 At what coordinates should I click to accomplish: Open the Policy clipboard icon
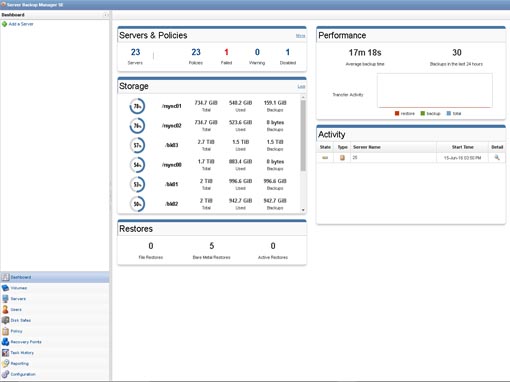coord(5,331)
